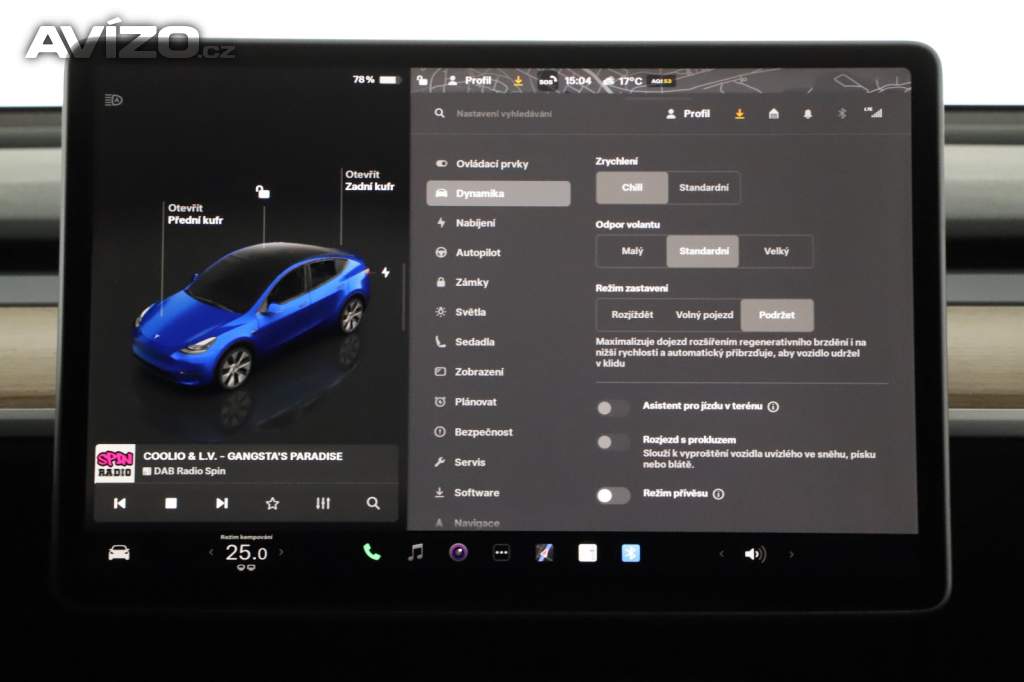Open the Profil dropdown in settings header
Image resolution: width=1024 pixels, height=682 pixels.
688,114
